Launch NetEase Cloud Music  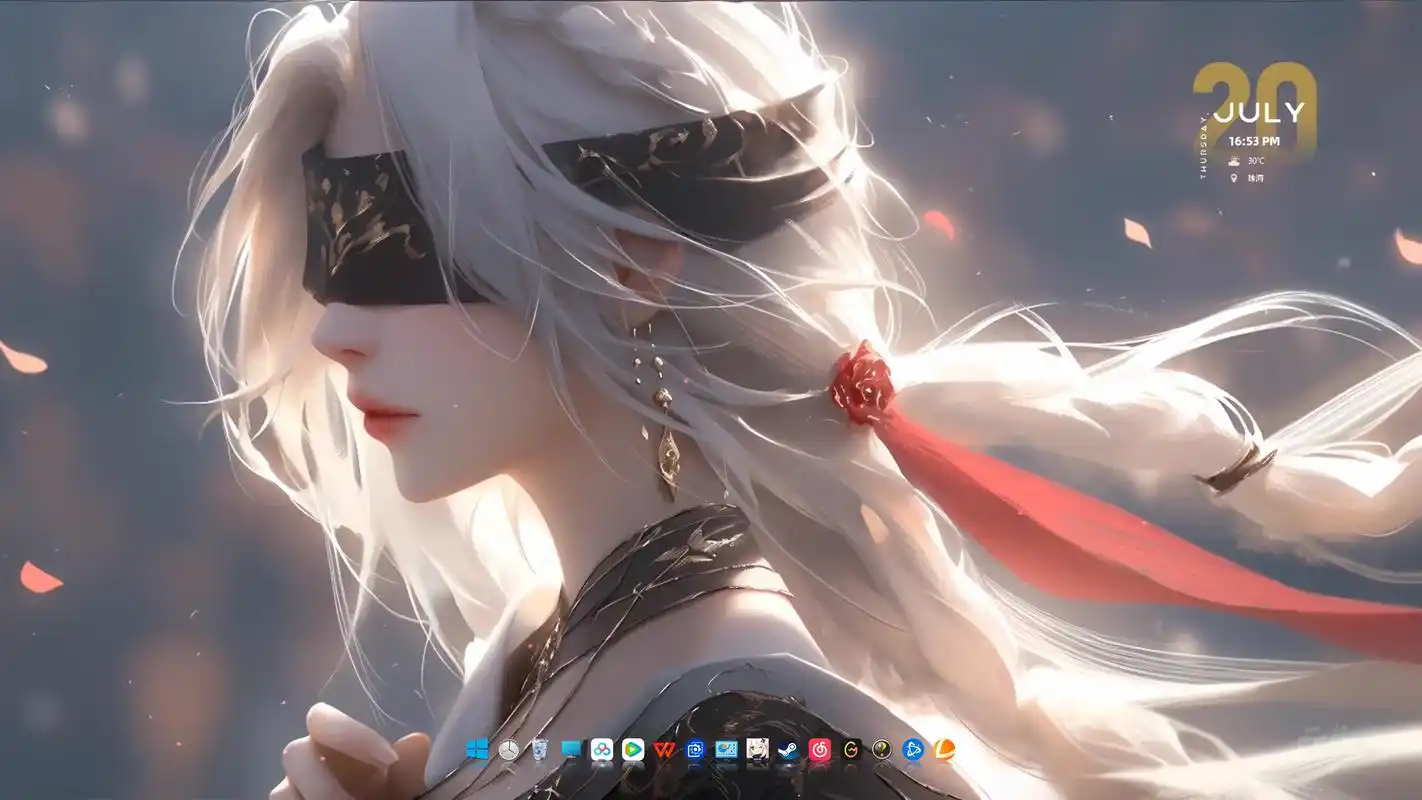pos(822,752)
